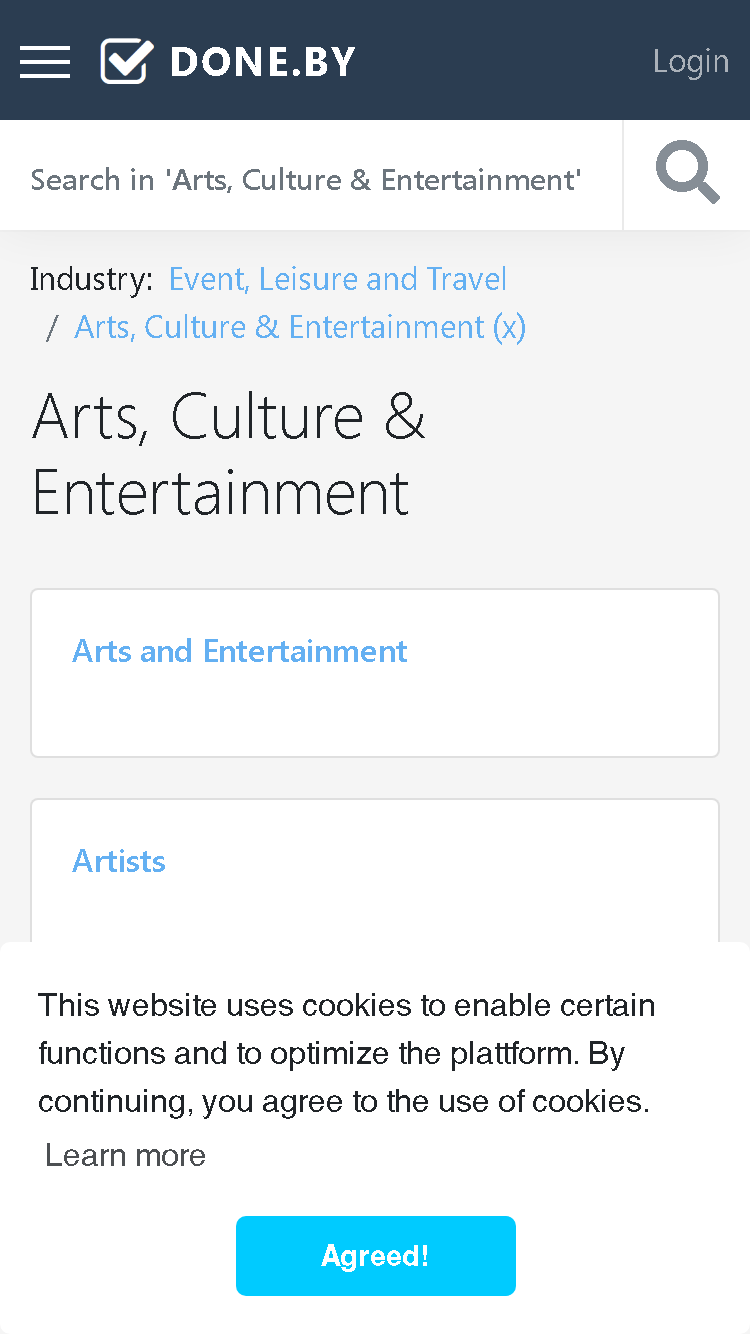Click the cookie notice message text
The image size is (750, 1334).
click(x=347, y=1053)
